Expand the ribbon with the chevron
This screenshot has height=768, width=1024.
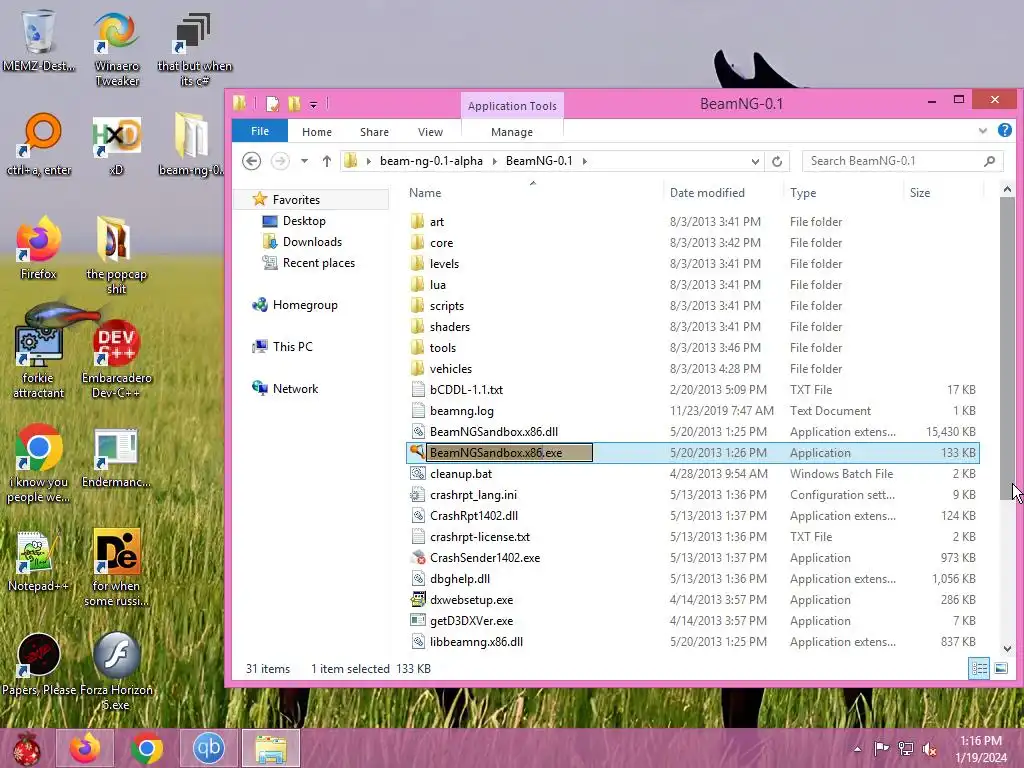click(983, 131)
